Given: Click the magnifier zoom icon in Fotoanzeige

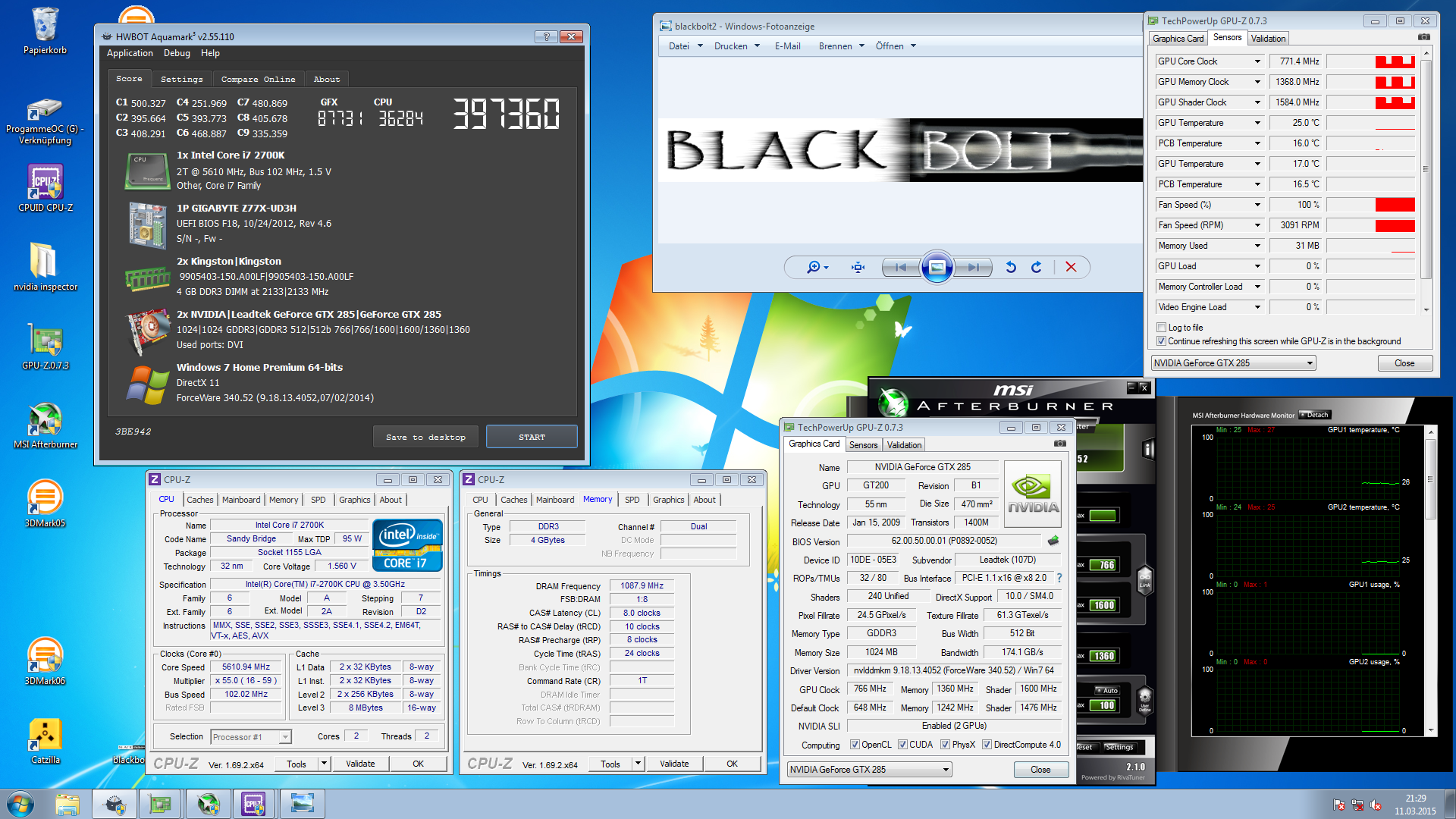Looking at the screenshot, I should [817, 267].
